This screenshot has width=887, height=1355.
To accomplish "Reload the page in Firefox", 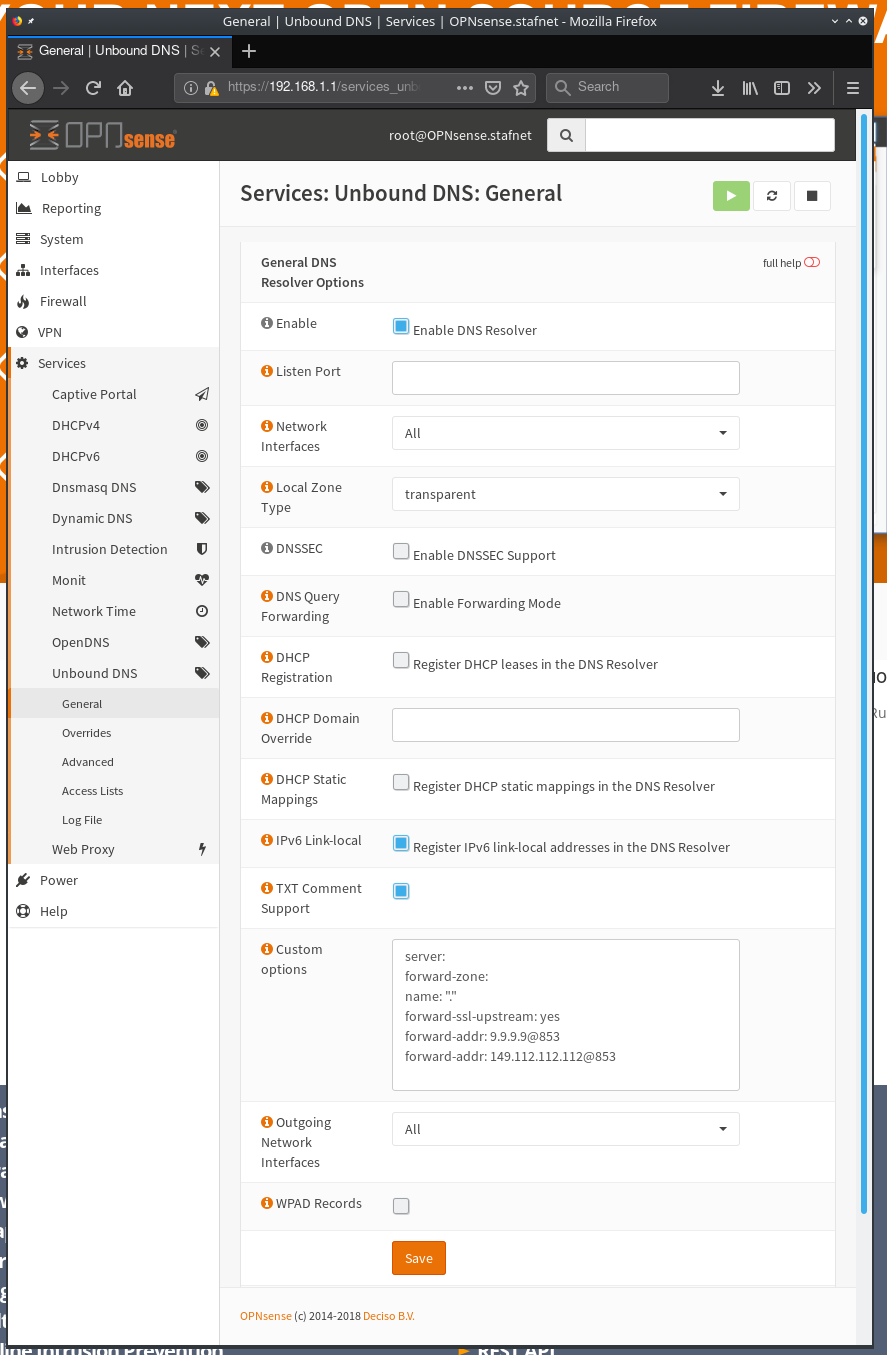I will point(93,88).
